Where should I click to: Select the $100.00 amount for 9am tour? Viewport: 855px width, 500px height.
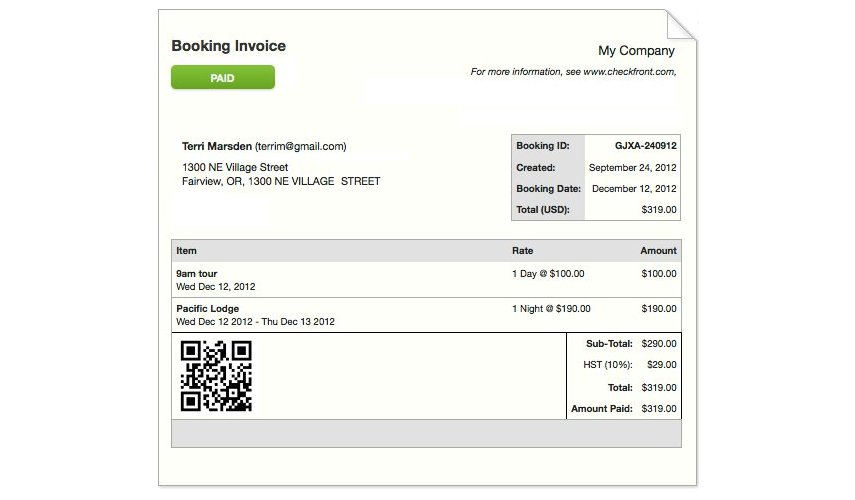tap(659, 274)
